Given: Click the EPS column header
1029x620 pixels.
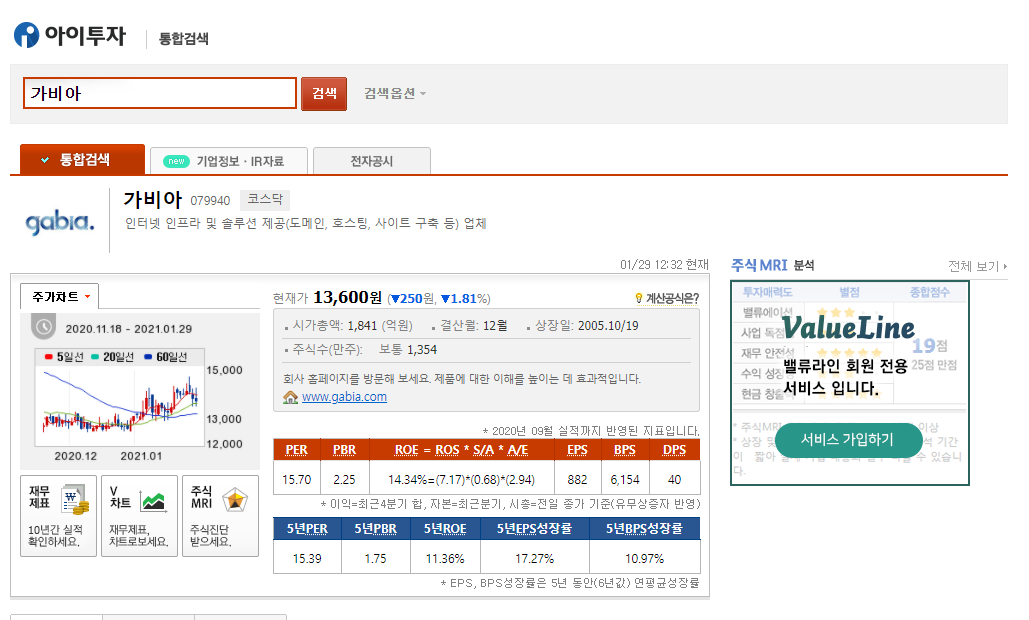Looking at the screenshot, I should click(x=578, y=450).
